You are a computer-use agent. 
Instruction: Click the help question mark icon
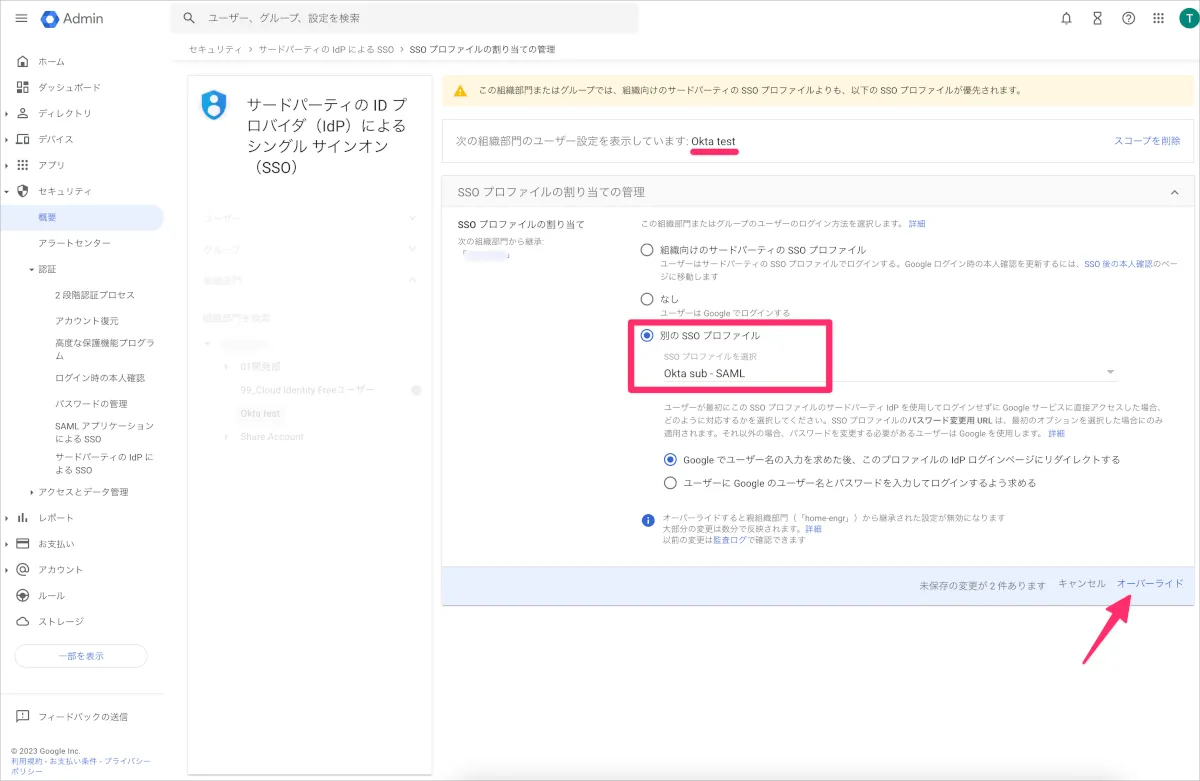1128,19
